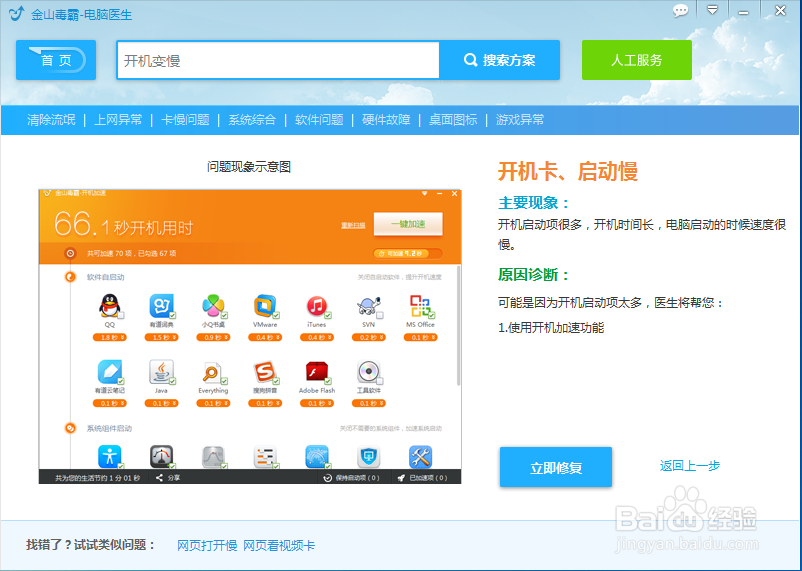Click the 首页 home button

pos(56,60)
